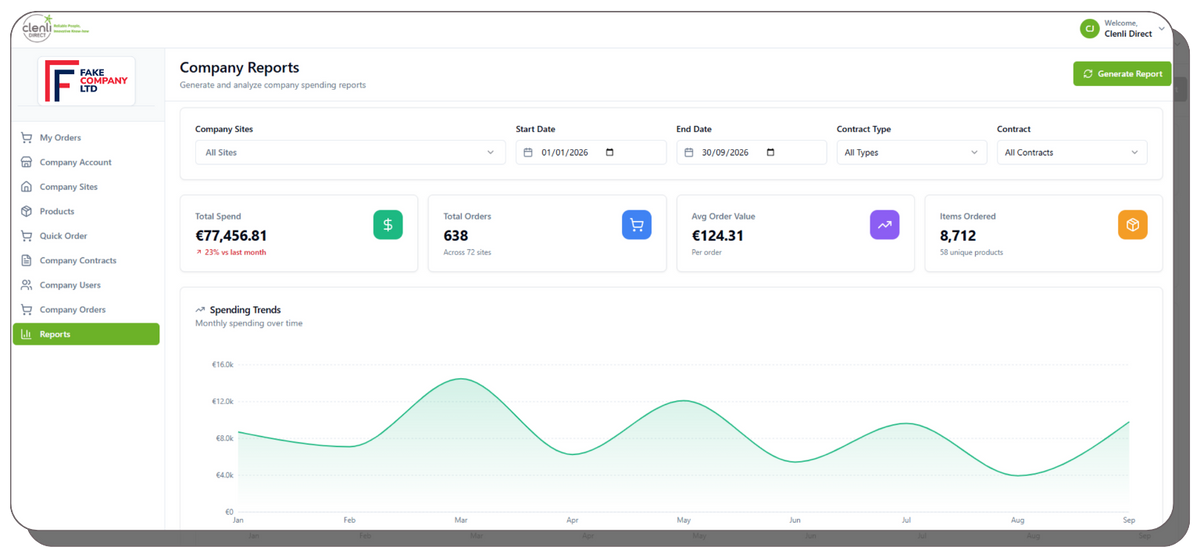Click the Company Orders cart icon
The width and height of the screenshot is (1200, 554).
pos(27,310)
